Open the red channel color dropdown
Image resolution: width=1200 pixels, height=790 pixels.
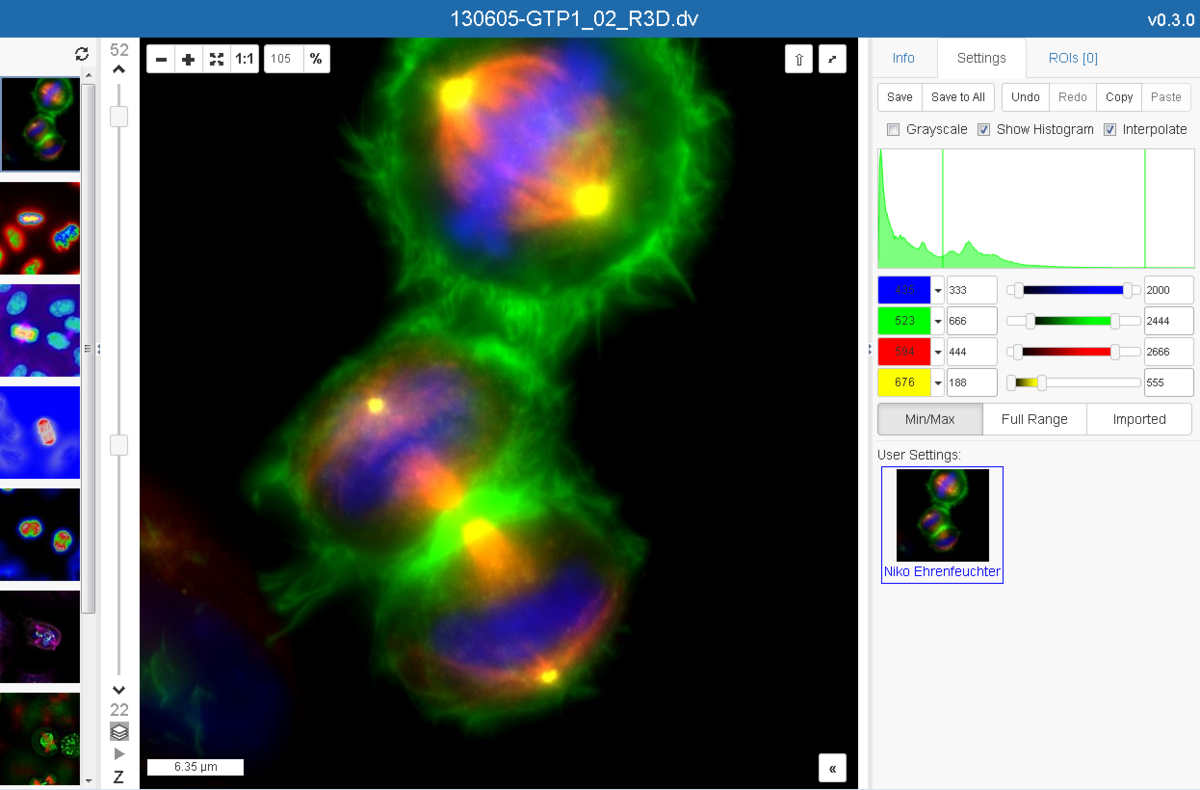click(938, 352)
